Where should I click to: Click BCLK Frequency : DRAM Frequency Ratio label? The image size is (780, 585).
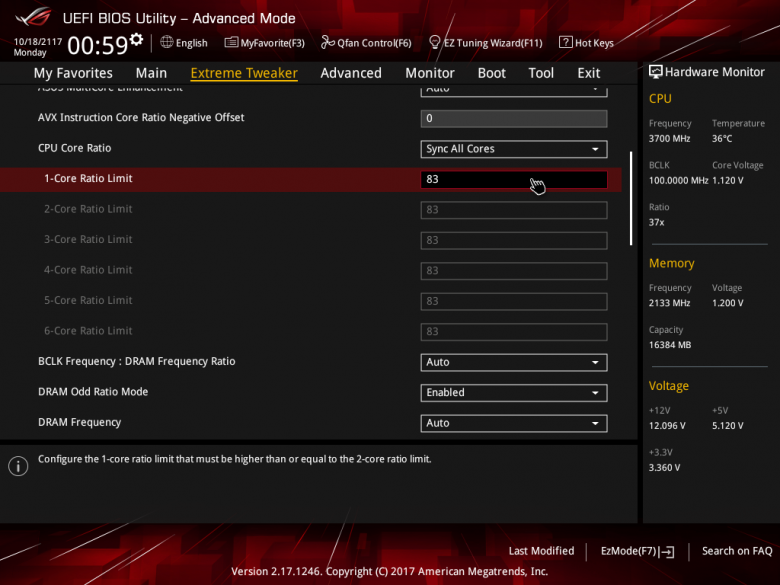(137, 361)
